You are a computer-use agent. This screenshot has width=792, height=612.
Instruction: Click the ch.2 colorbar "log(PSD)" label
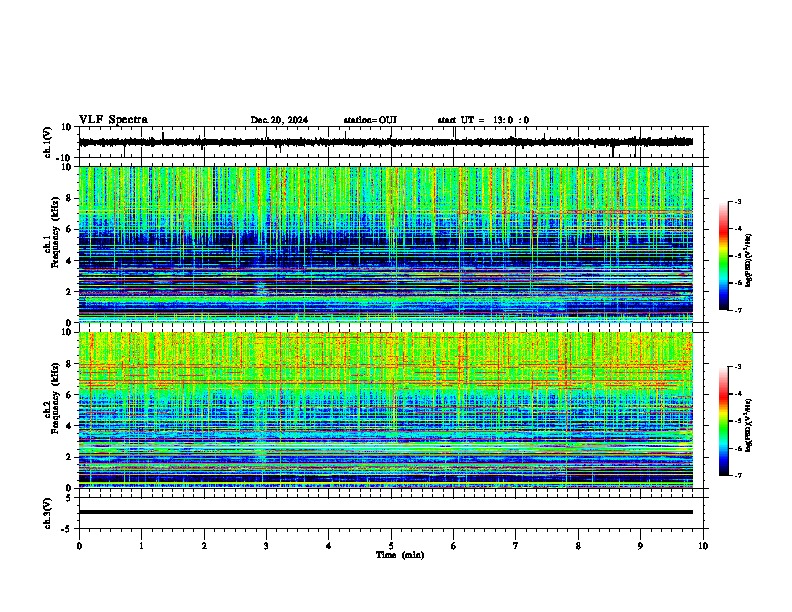[x=749, y=425]
